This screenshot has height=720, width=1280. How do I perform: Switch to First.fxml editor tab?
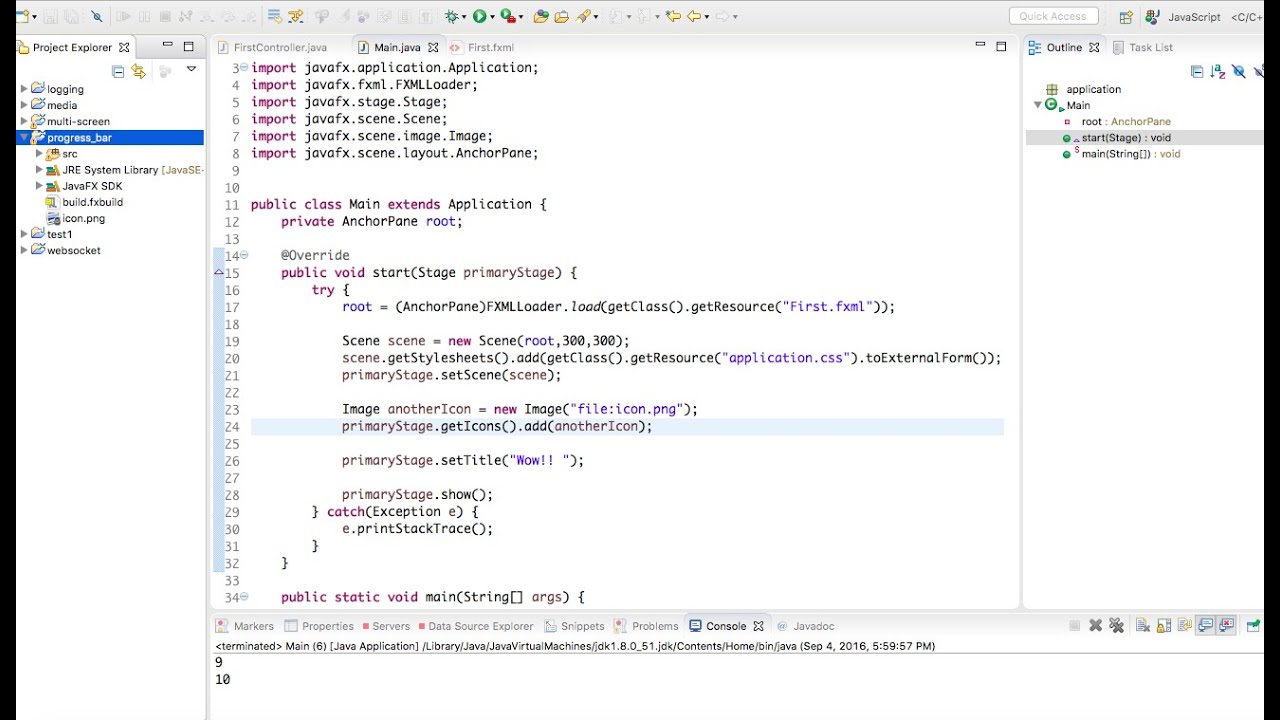pos(482,47)
